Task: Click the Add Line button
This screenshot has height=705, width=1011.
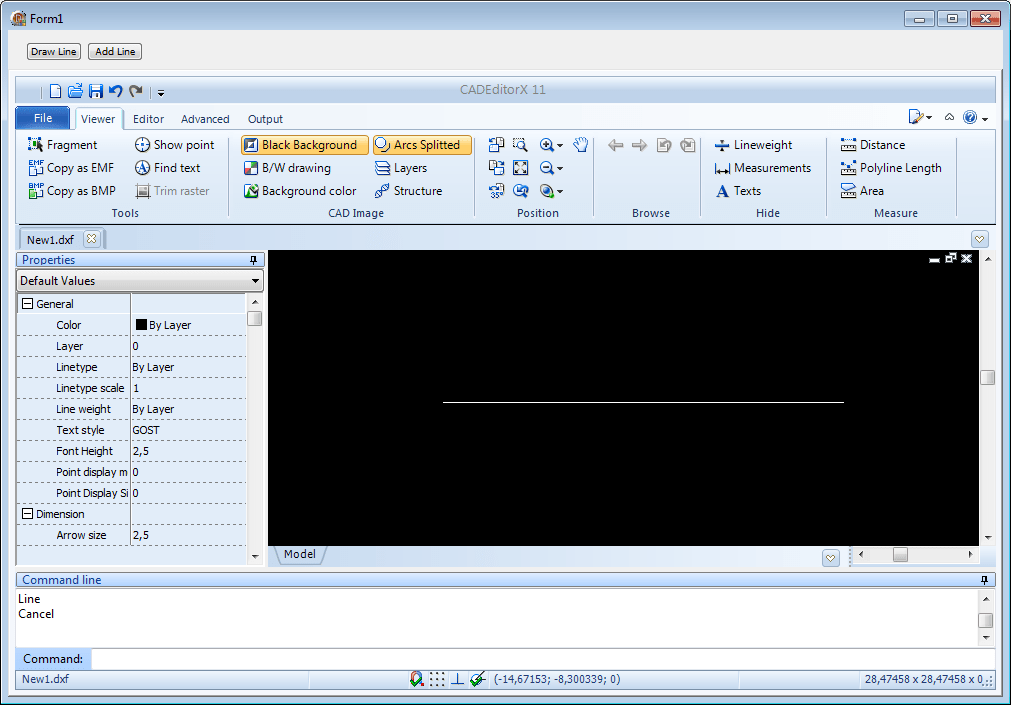Action: point(115,52)
